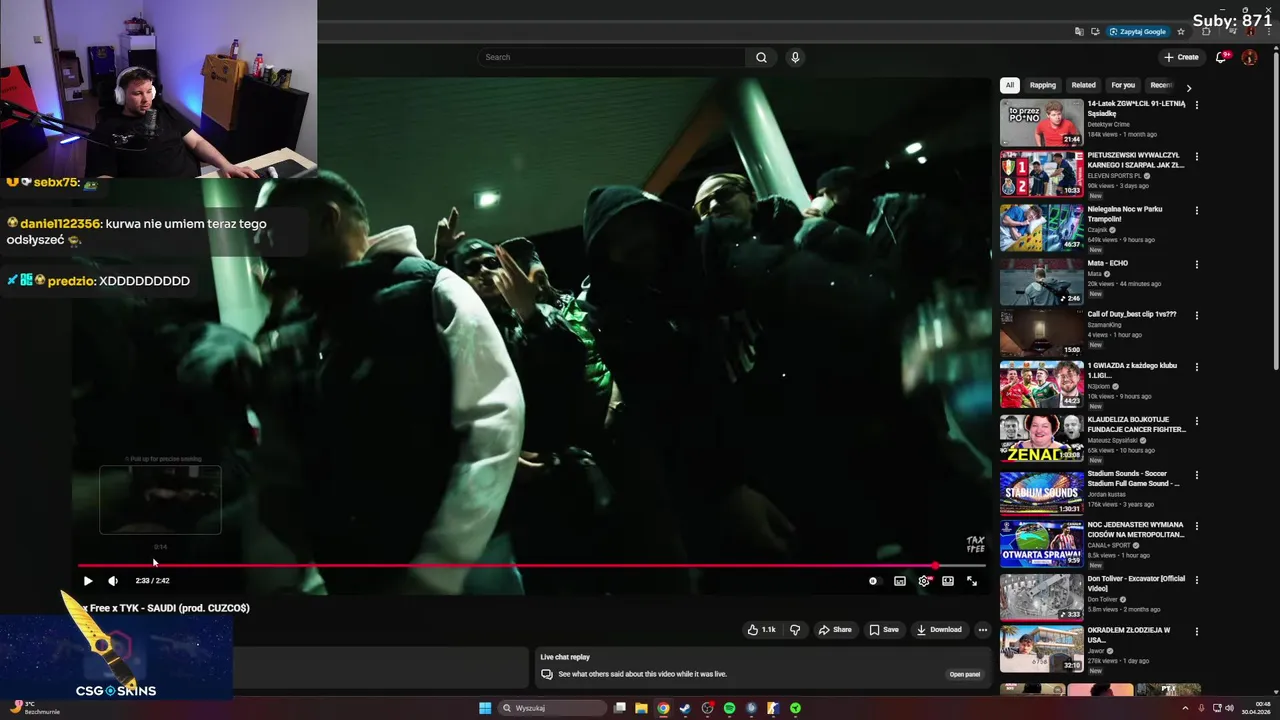This screenshot has height=720, width=1280.
Task: Open the three-dot more actions menu below the video
Action: click(983, 630)
